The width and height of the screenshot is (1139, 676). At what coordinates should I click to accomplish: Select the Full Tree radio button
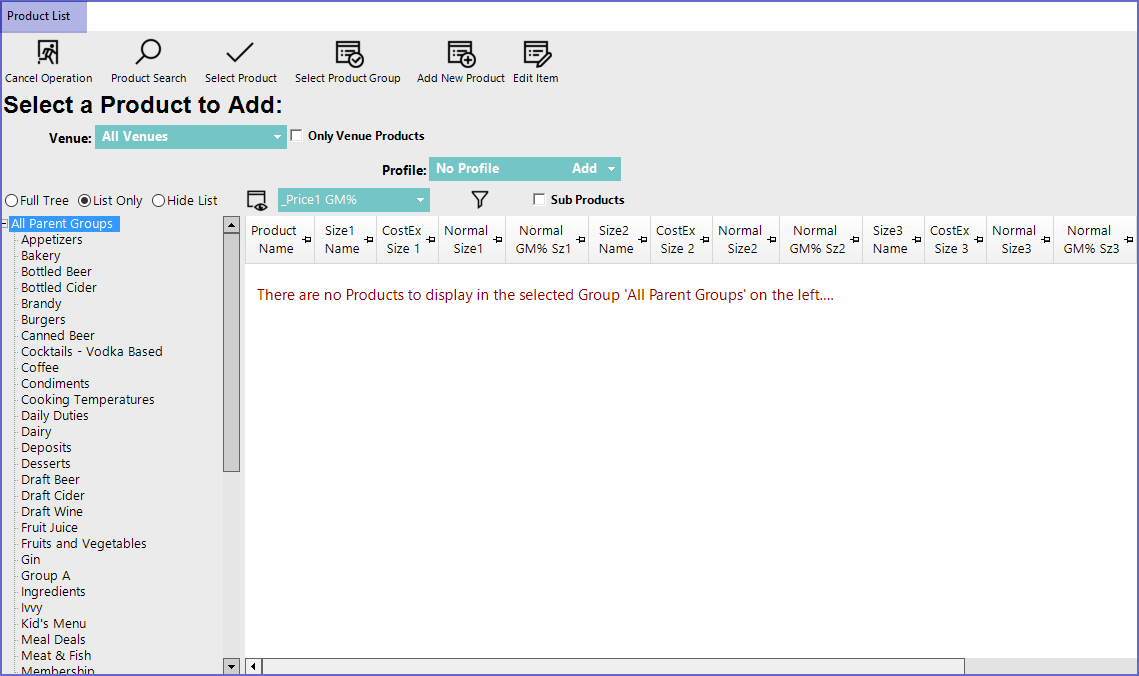pos(12,201)
